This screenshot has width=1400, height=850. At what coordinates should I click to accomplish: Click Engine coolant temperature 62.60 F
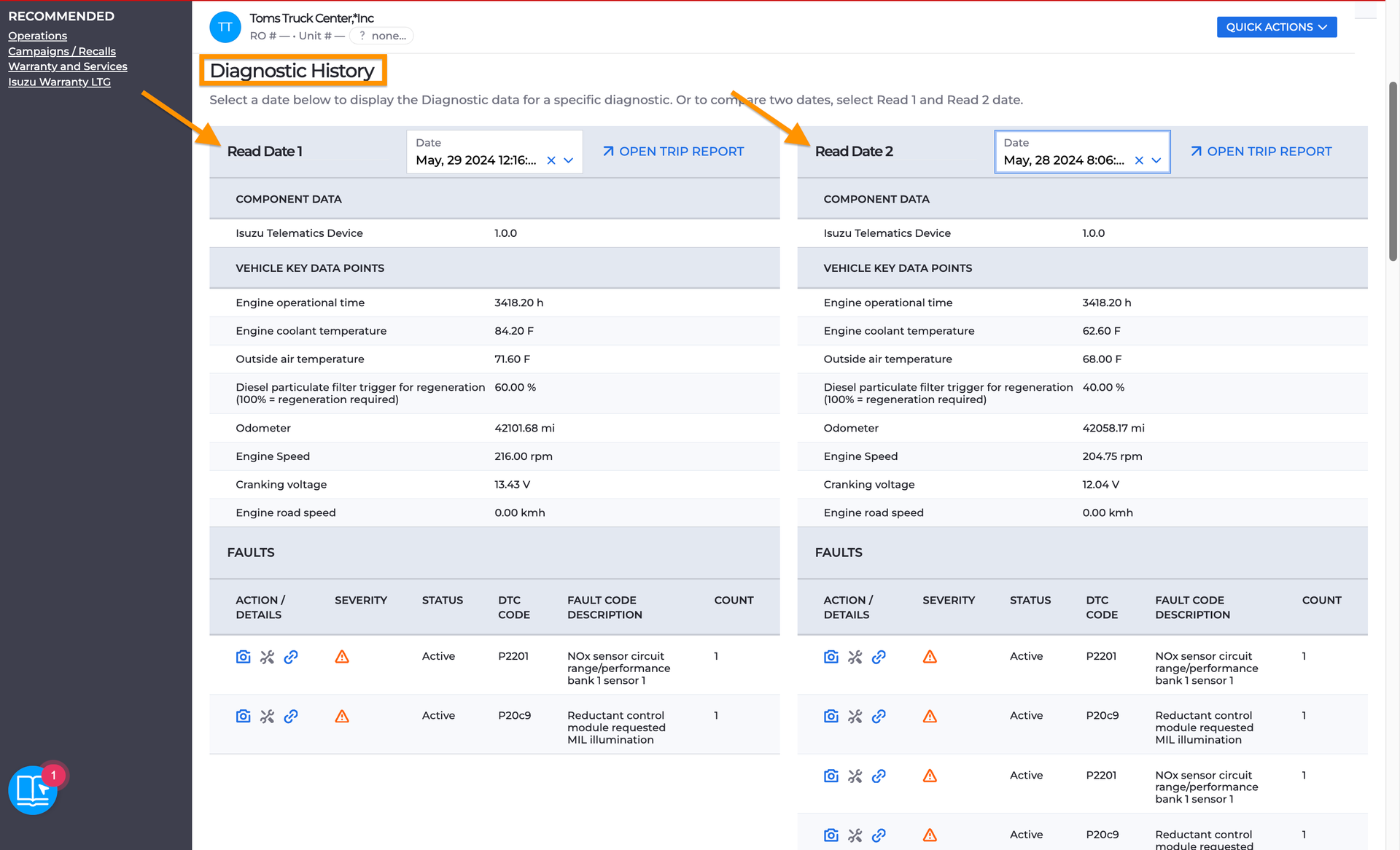(x=1102, y=331)
